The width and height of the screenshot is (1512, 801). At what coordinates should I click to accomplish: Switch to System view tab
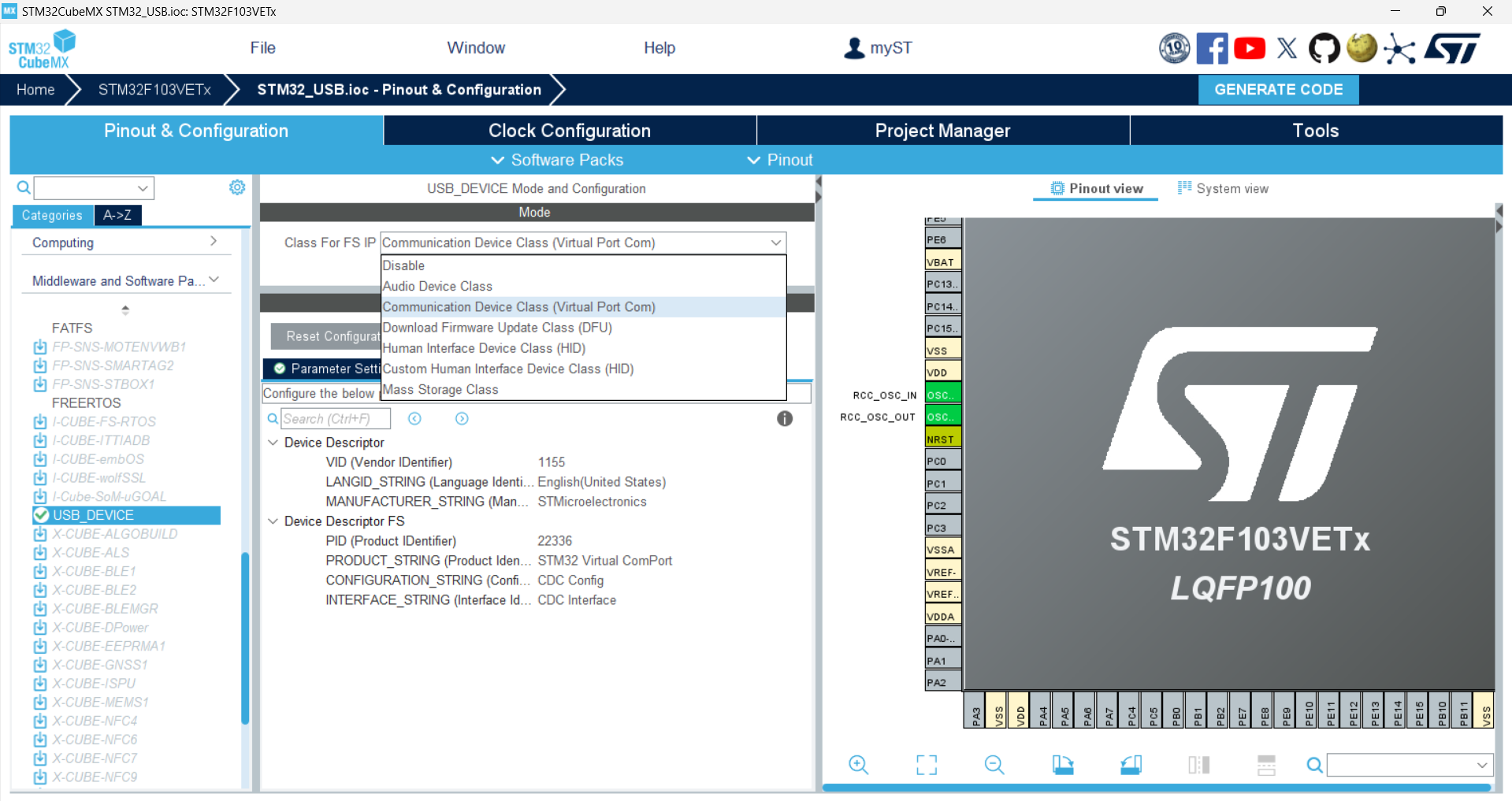(1223, 188)
